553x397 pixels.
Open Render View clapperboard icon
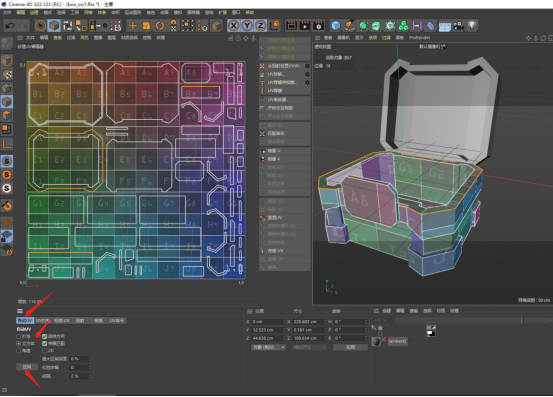point(292,26)
